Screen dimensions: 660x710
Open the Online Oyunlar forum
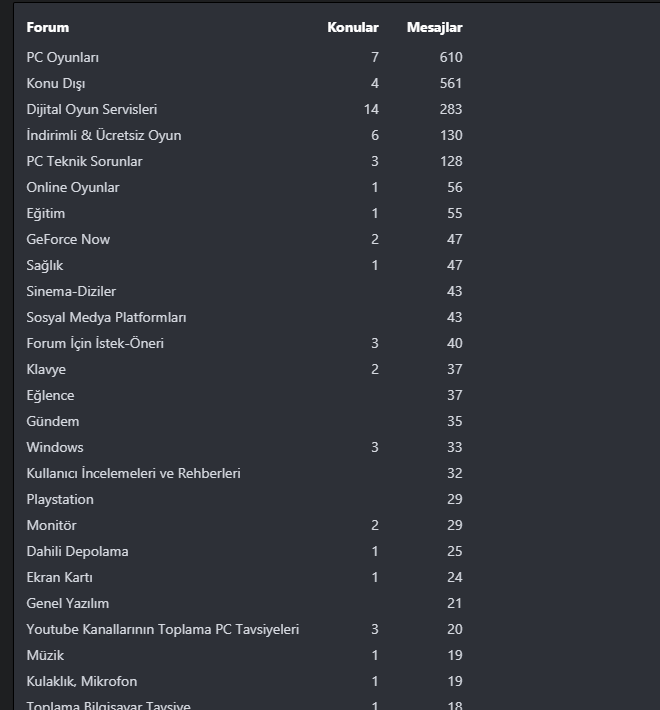[72, 187]
